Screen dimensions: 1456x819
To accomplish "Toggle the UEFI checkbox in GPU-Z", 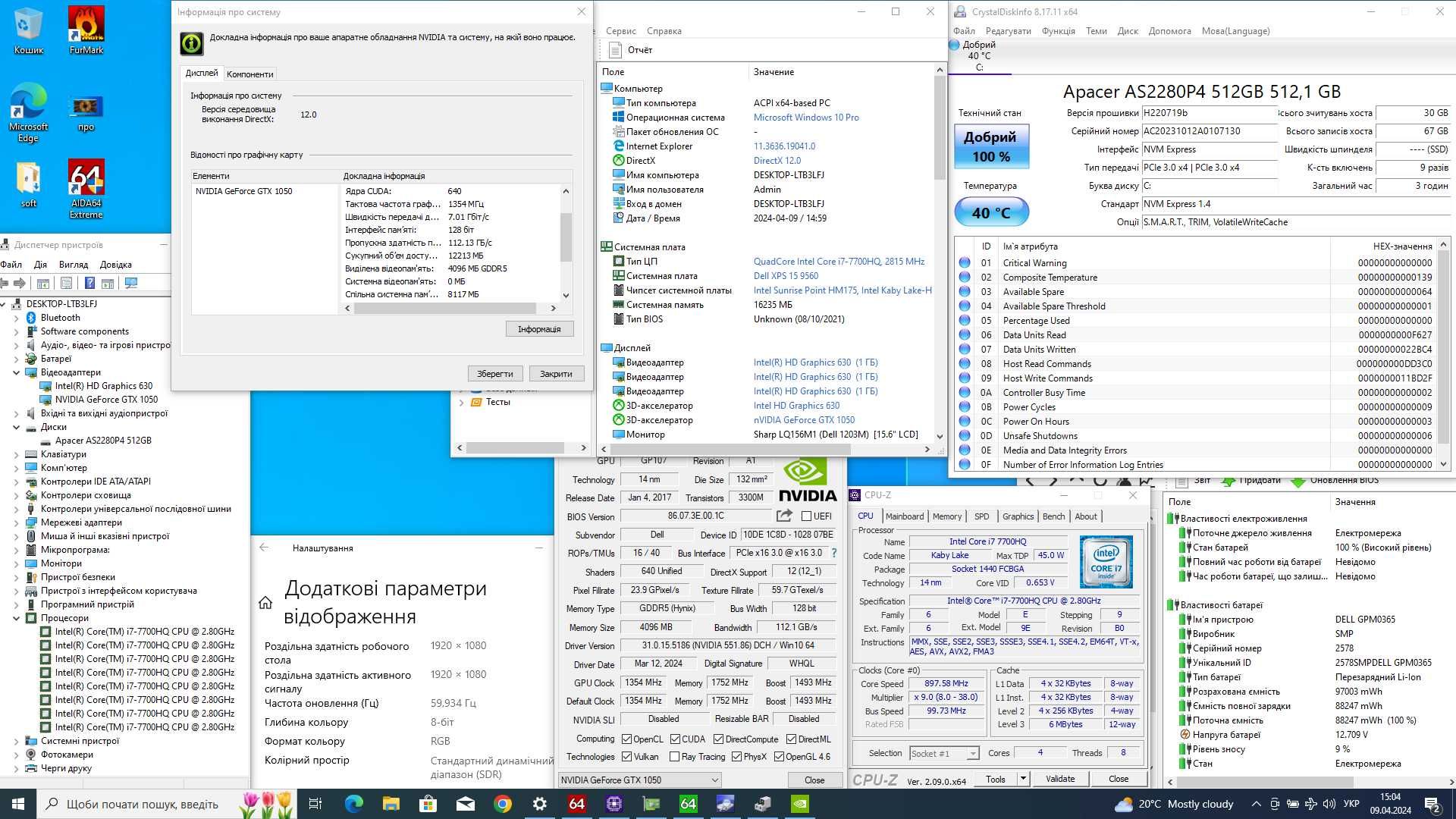I will (806, 516).
